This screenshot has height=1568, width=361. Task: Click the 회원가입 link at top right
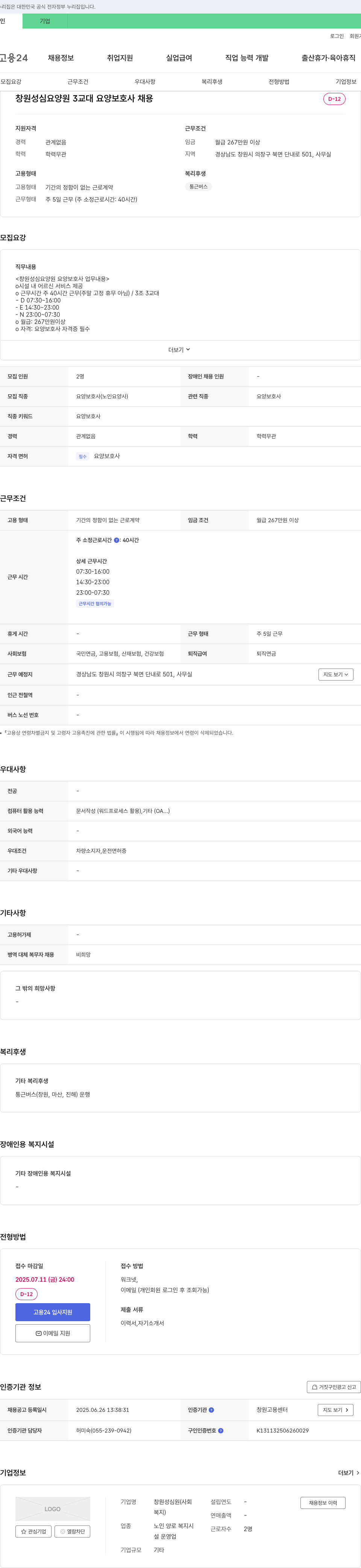point(355,36)
